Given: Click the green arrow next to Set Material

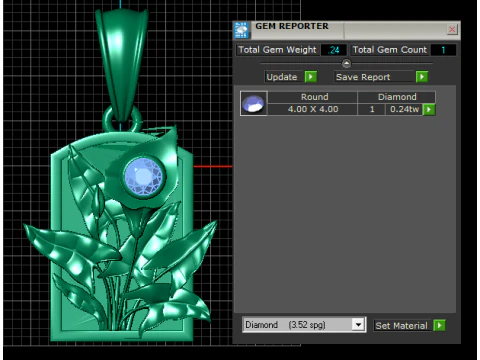Looking at the screenshot, I should point(439,325).
